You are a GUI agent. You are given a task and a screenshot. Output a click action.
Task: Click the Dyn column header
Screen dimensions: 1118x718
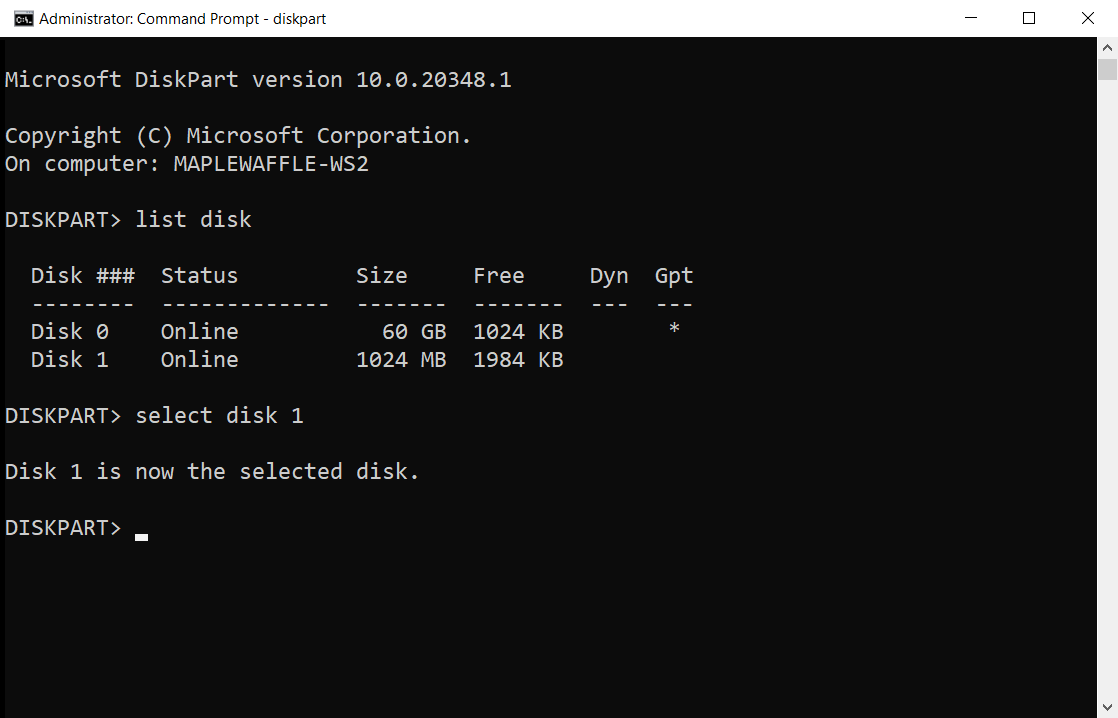point(609,275)
